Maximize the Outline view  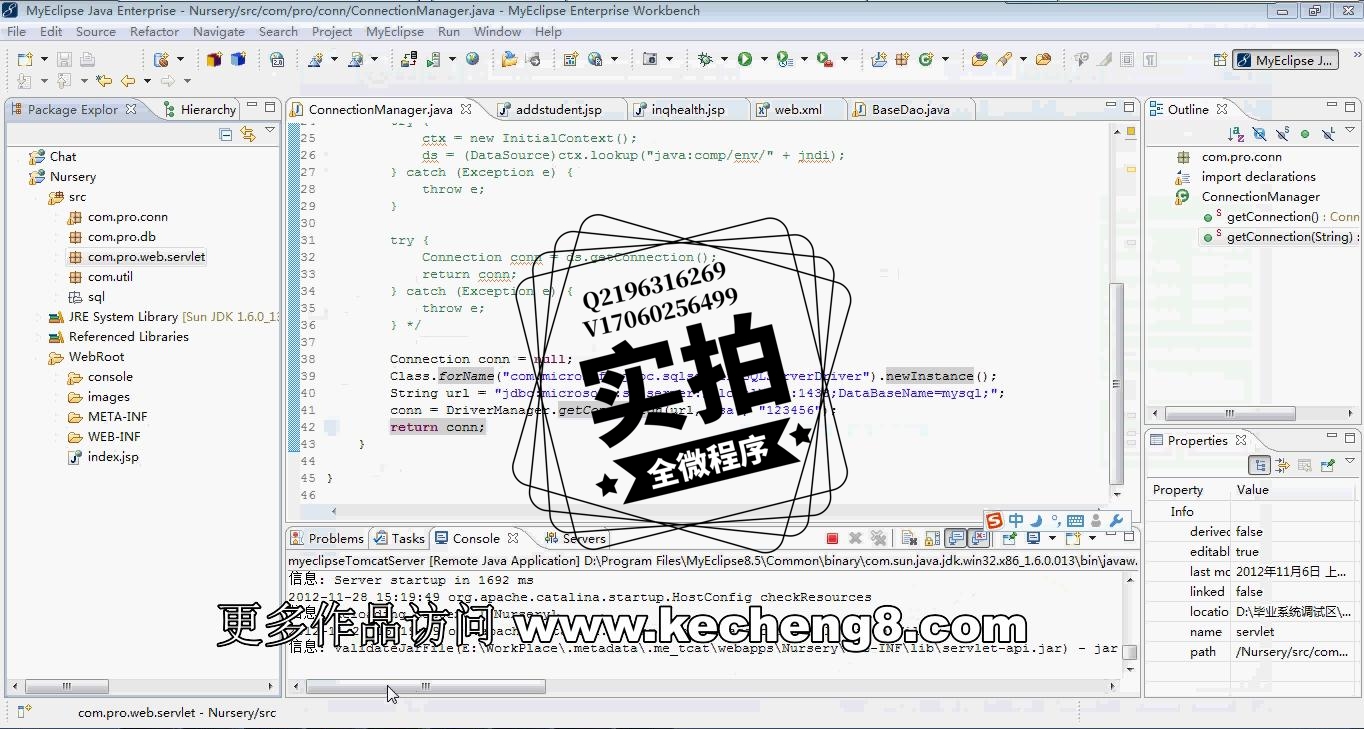click(1349, 106)
